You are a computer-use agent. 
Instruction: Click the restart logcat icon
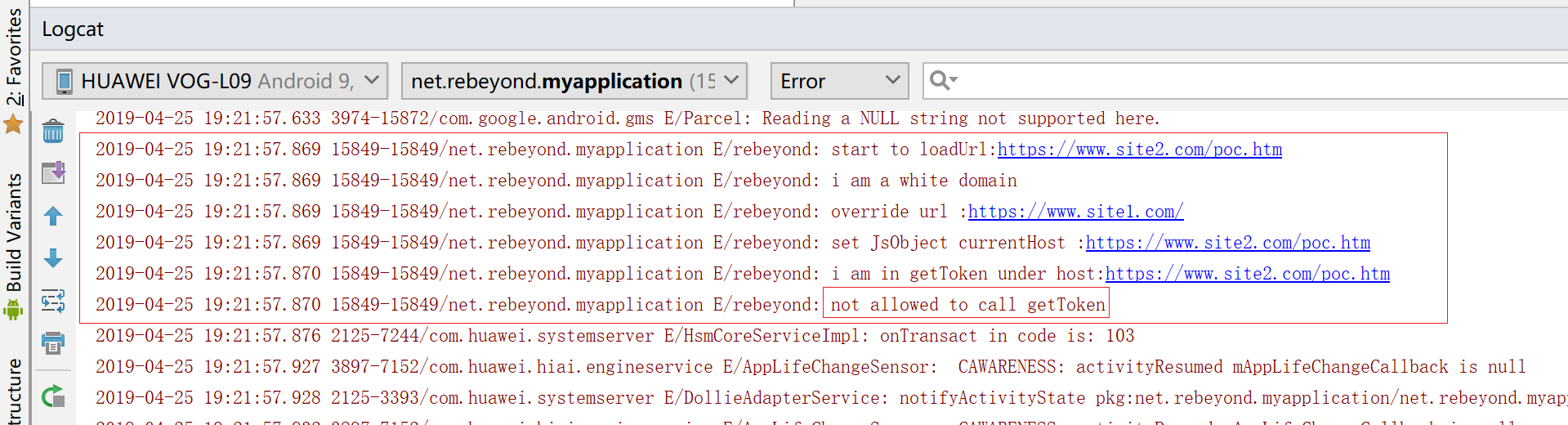tap(53, 396)
